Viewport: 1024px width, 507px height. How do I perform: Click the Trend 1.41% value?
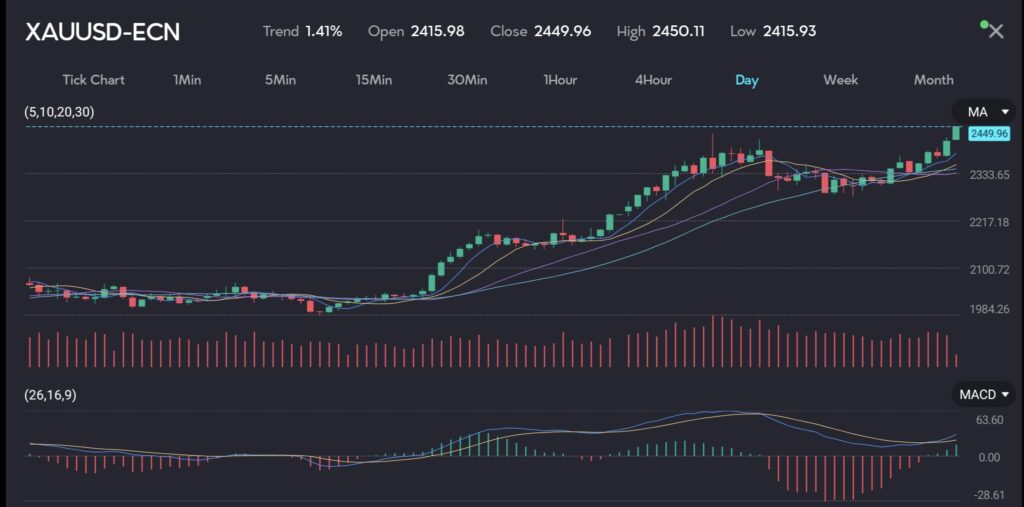point(302,31)
